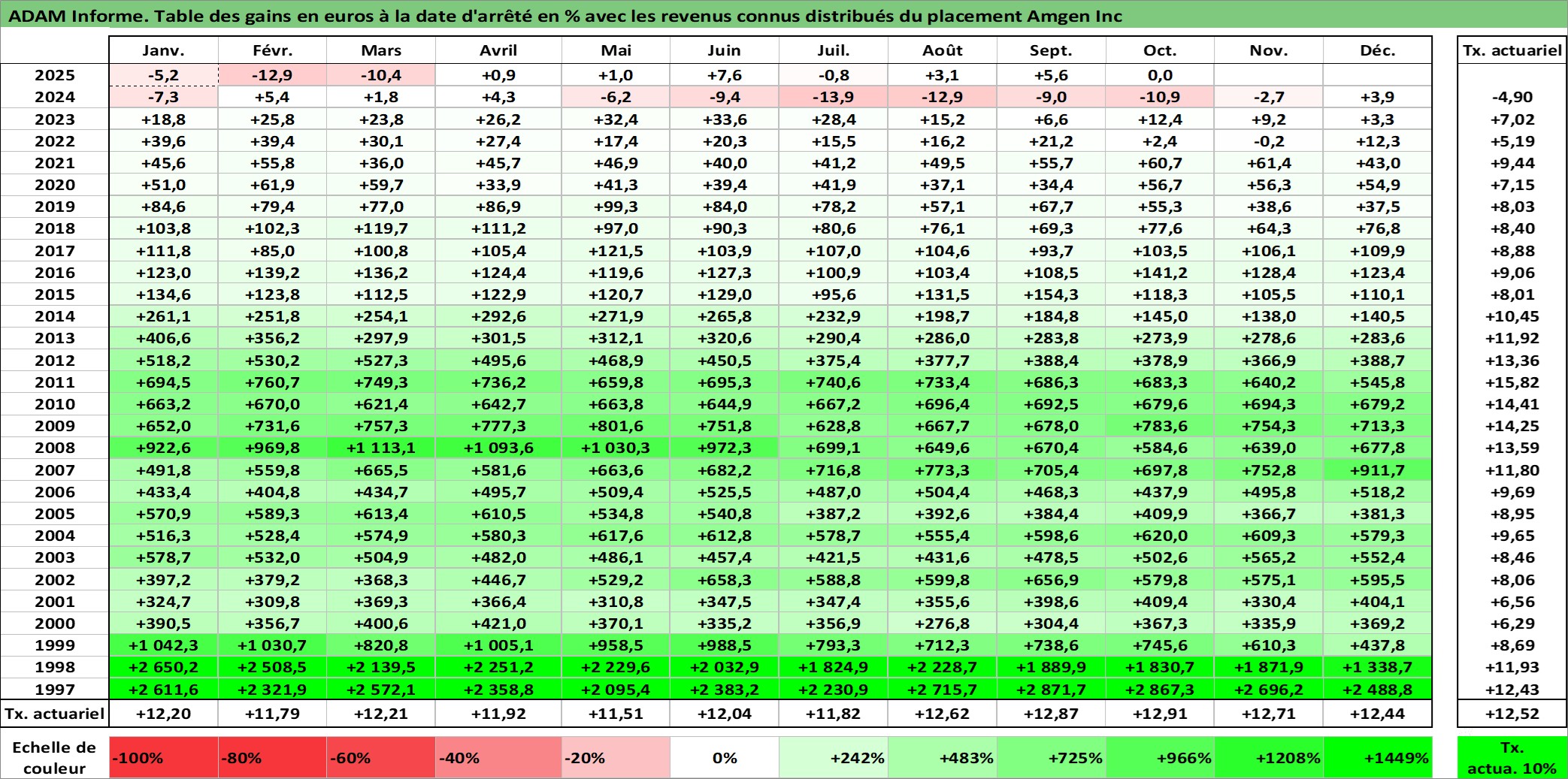
Task: Select the +911,7 cell for December 2007
Action: [1378, 470]
